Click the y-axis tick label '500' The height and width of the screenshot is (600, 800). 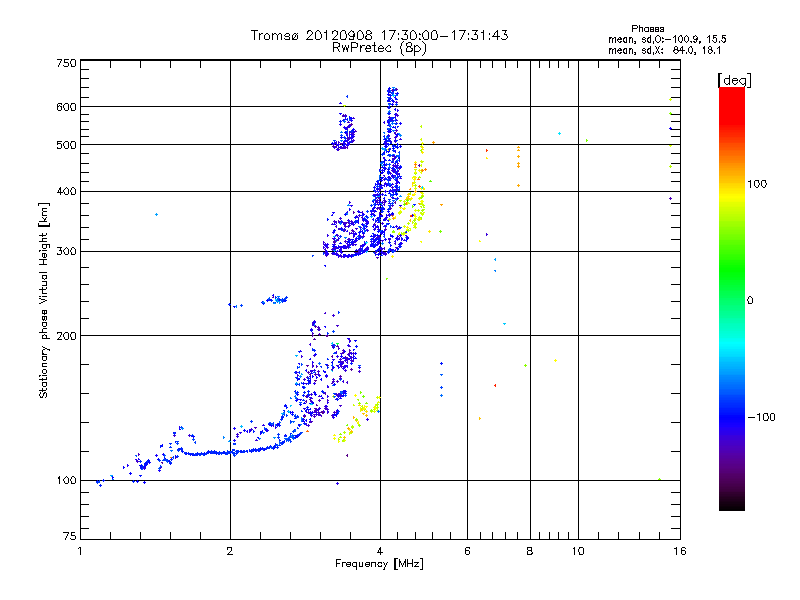[66, 145]
